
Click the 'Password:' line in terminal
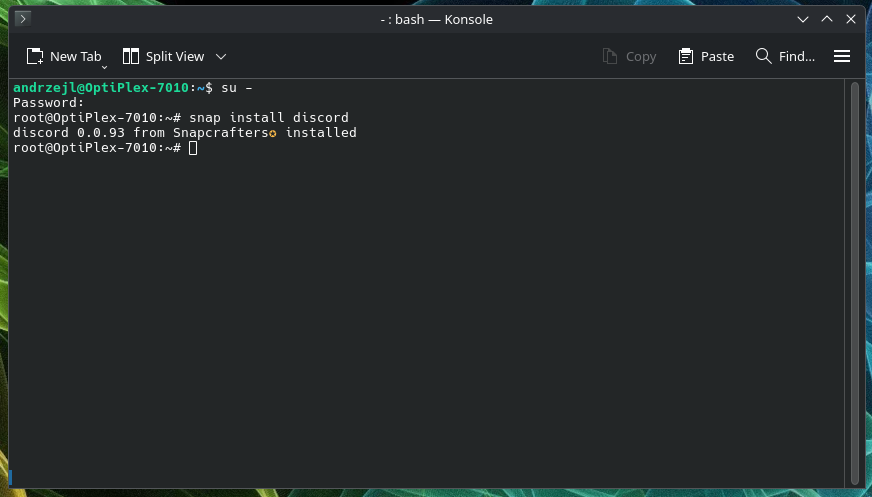coord(48,103)
